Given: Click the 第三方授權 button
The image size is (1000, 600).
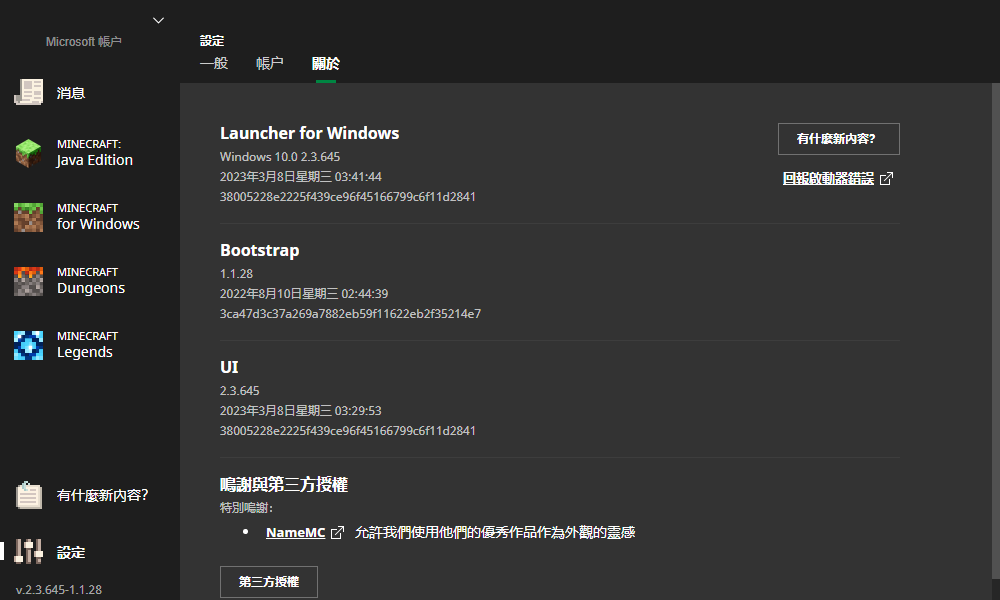Looking at the screenshot, I should click(268, 582).
